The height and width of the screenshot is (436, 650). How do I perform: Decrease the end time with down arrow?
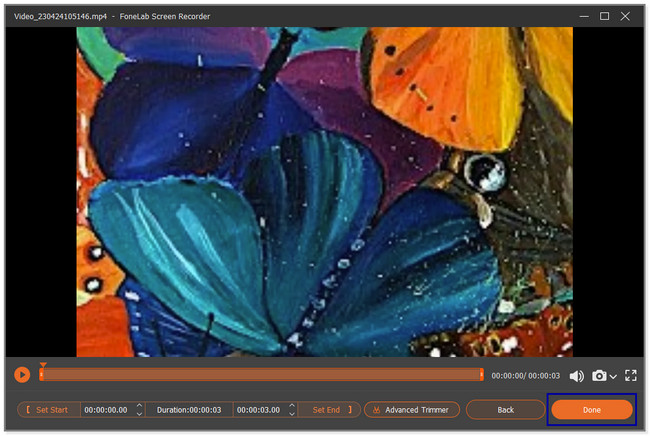(x=292, y=414)
